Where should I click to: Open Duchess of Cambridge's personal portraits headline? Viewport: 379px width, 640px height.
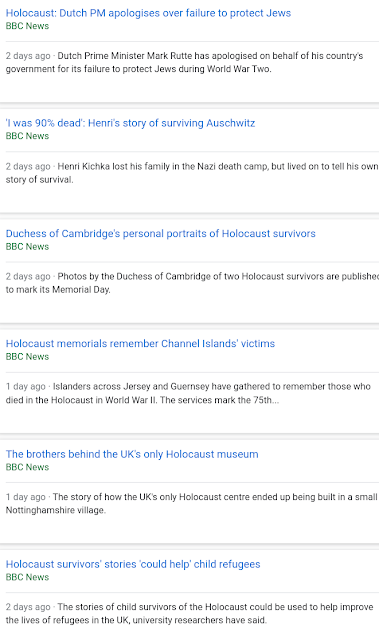(160, 233)
